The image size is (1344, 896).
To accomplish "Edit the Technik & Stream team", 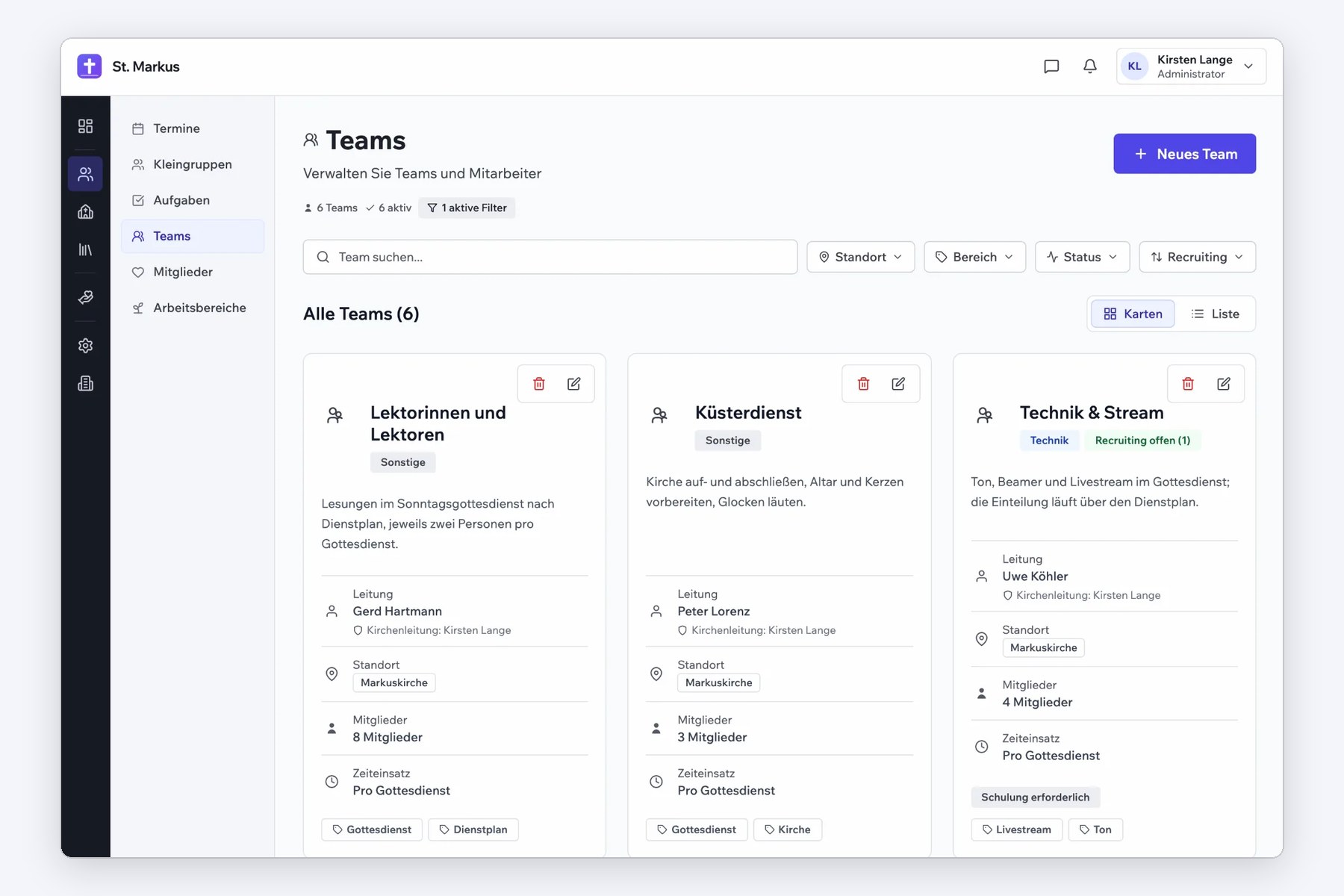I will tap(1224, 384).
